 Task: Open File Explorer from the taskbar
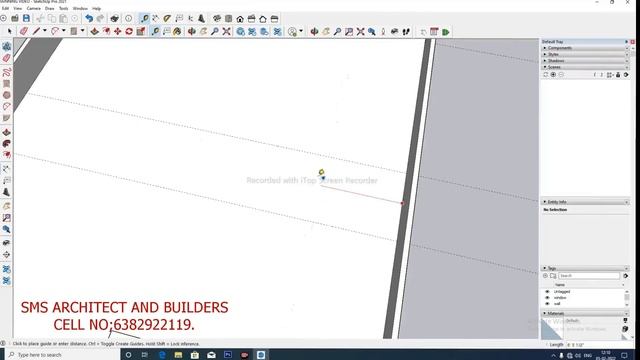pos(178,355)
